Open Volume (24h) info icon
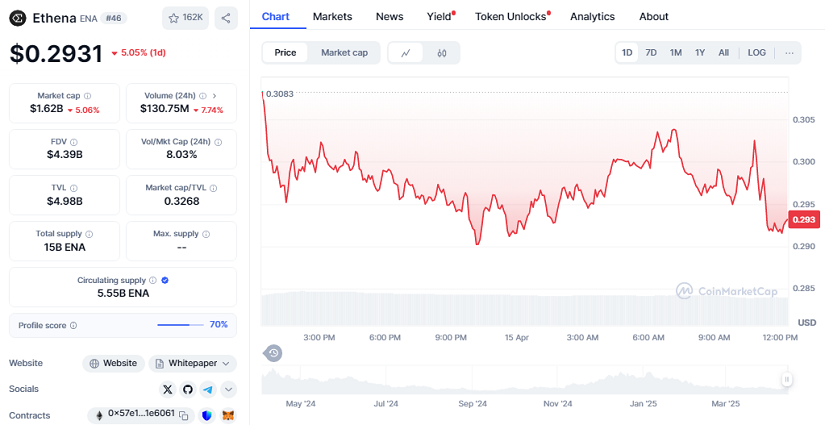This screenshot has height=425, width=825. (x=203, y=96)
